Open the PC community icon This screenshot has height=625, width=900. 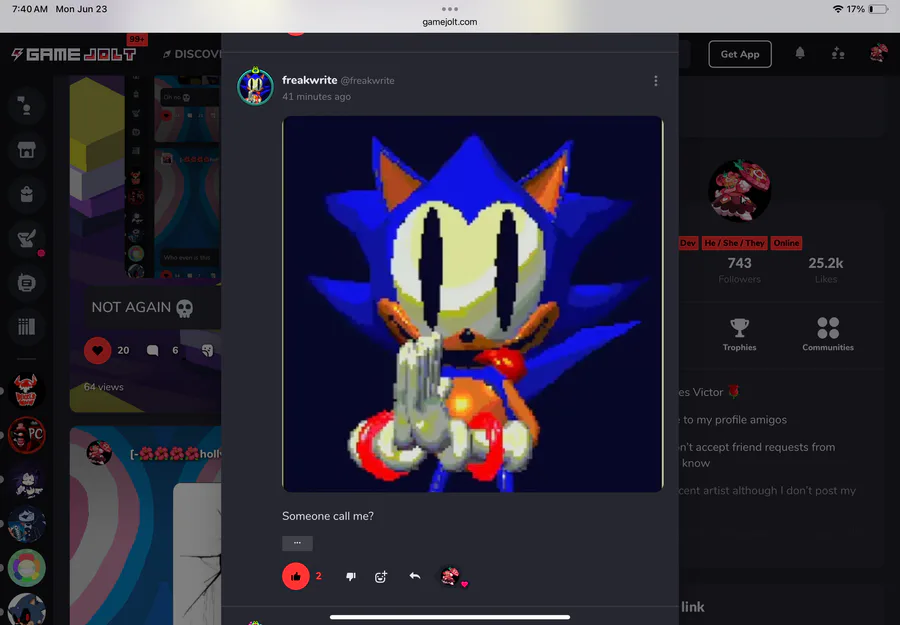click(26, 435)
